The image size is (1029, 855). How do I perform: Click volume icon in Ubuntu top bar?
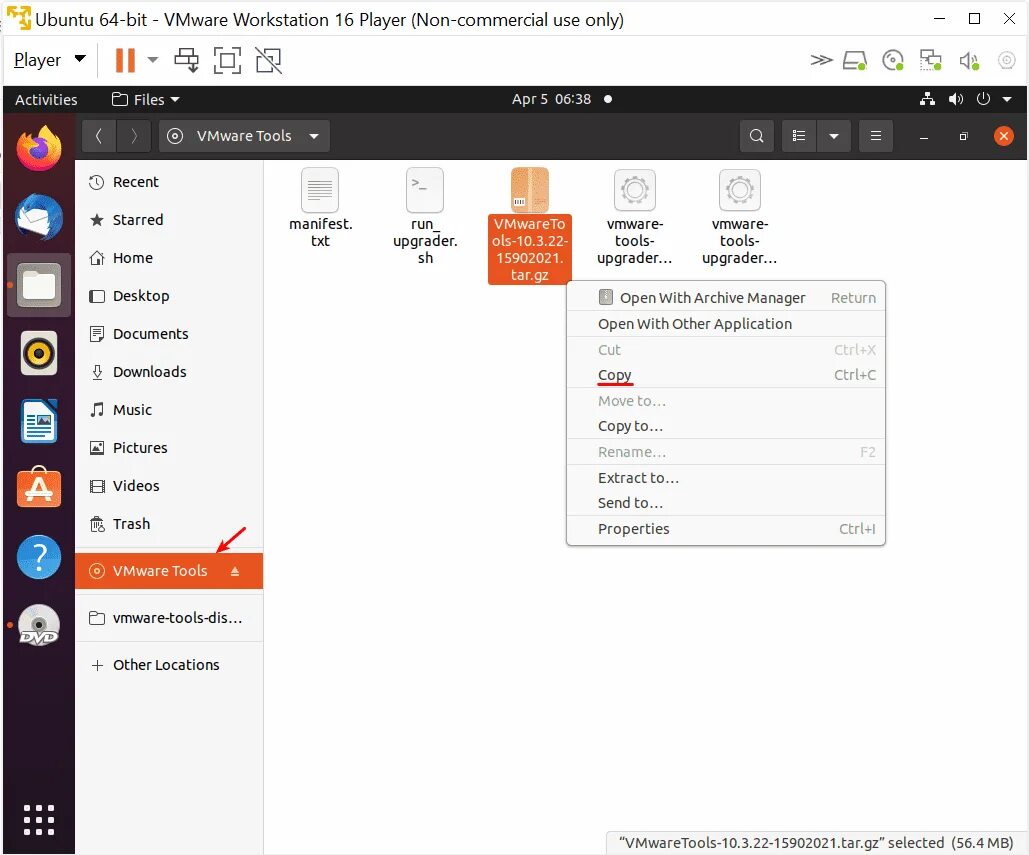click(x=956, y=99)
